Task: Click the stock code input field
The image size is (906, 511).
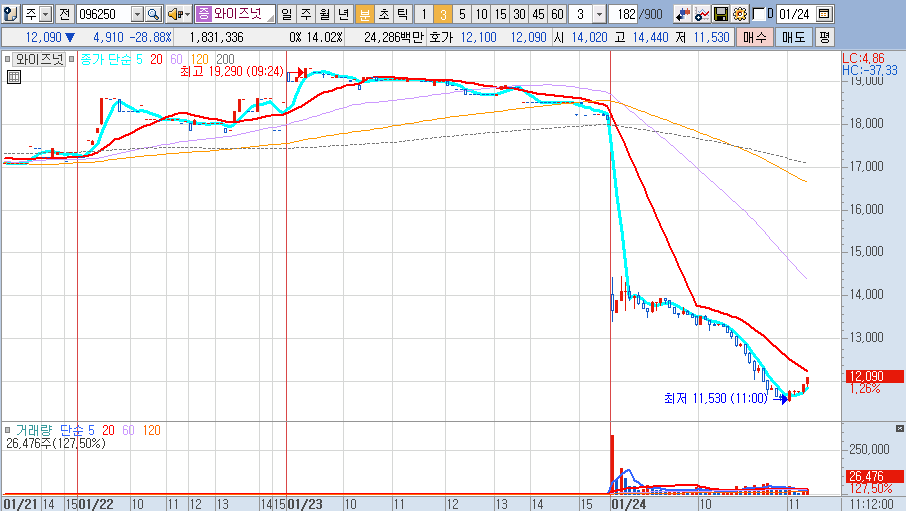Action: point(105,14)
